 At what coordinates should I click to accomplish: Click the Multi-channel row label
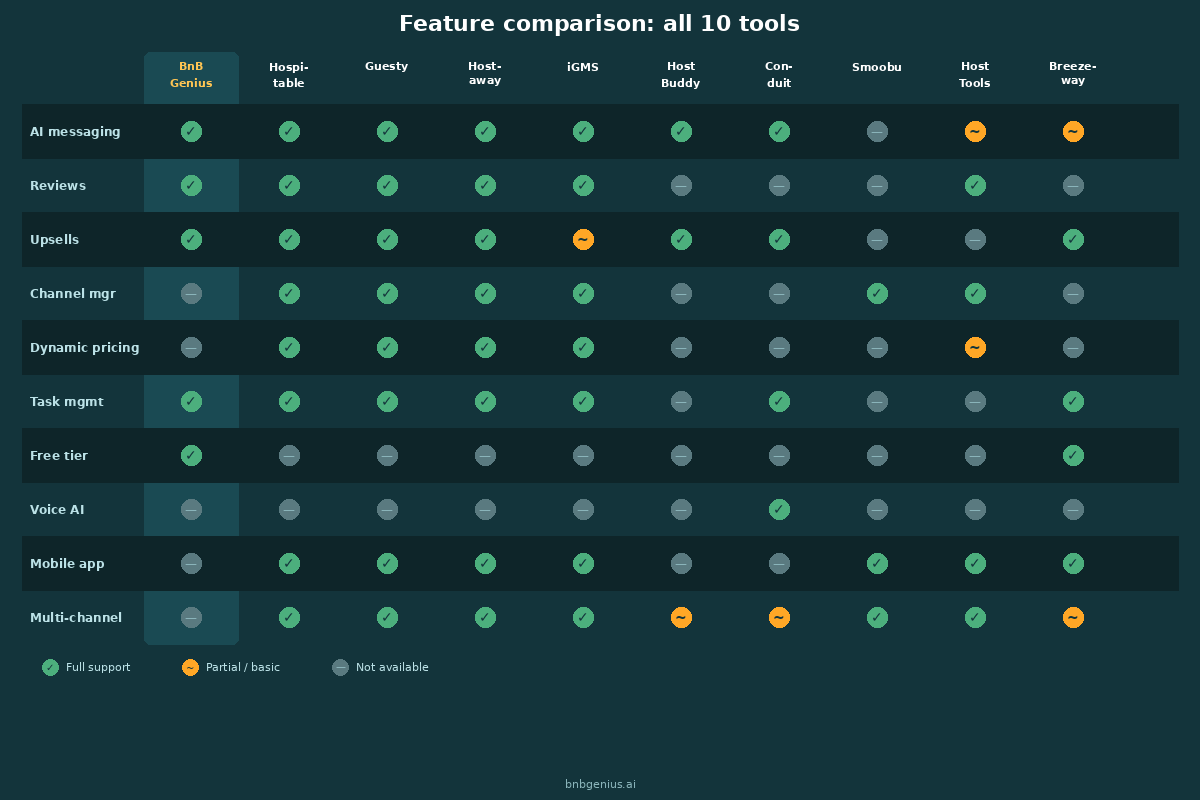click(76, 617)
